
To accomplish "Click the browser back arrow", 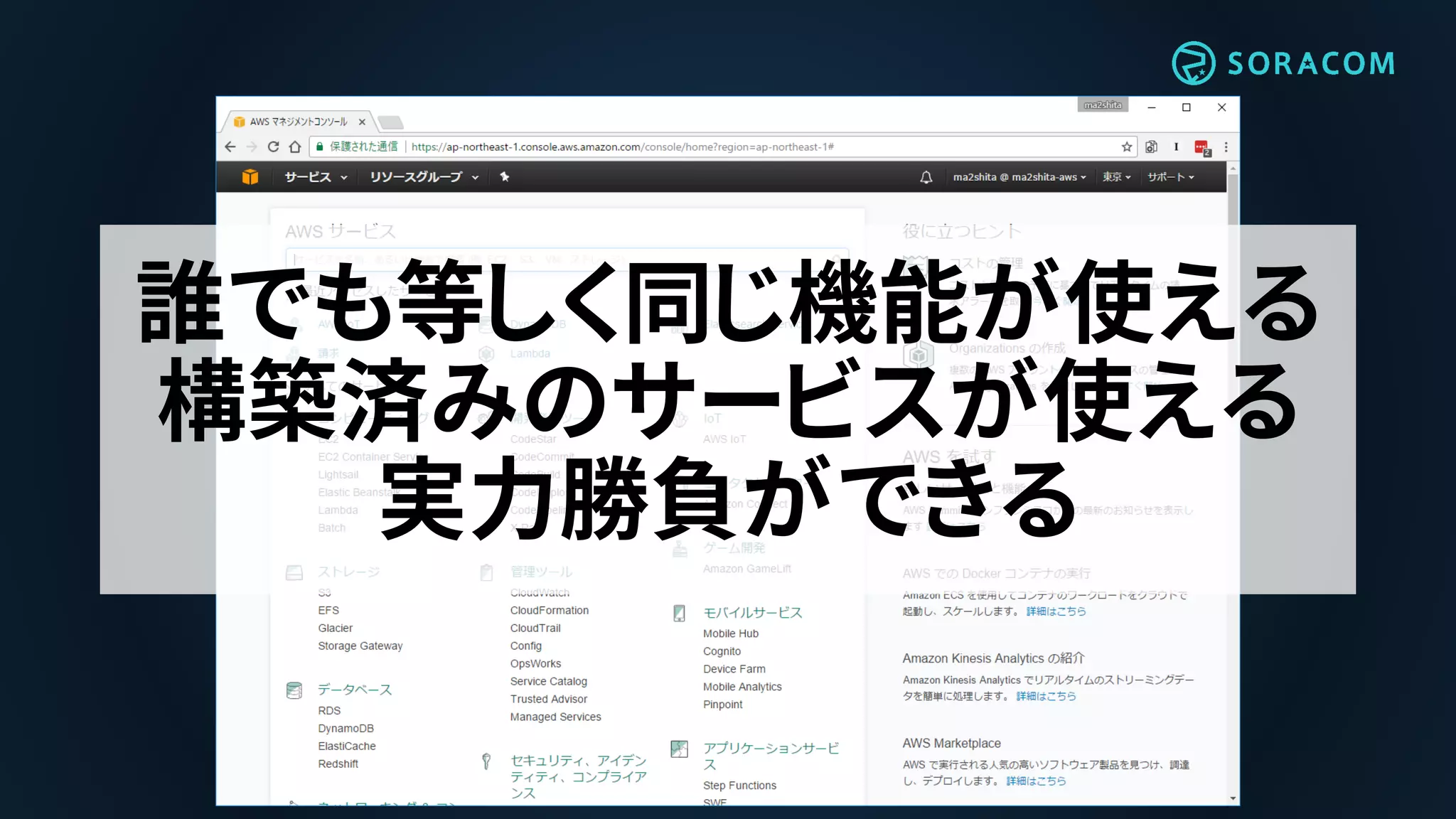I will 230,147.
